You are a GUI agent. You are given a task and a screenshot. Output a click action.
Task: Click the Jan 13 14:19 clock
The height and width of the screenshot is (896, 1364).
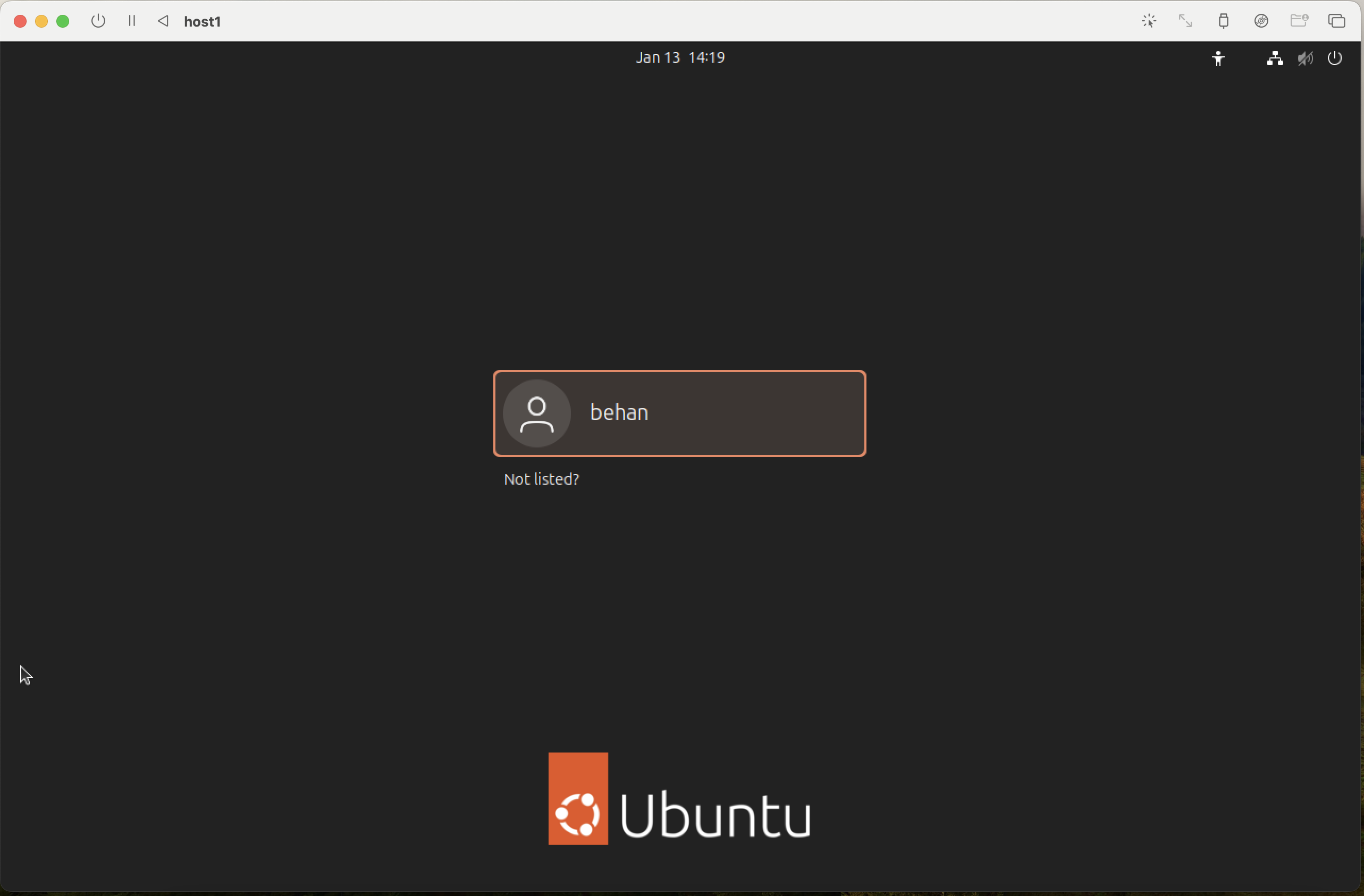point(680,57)
